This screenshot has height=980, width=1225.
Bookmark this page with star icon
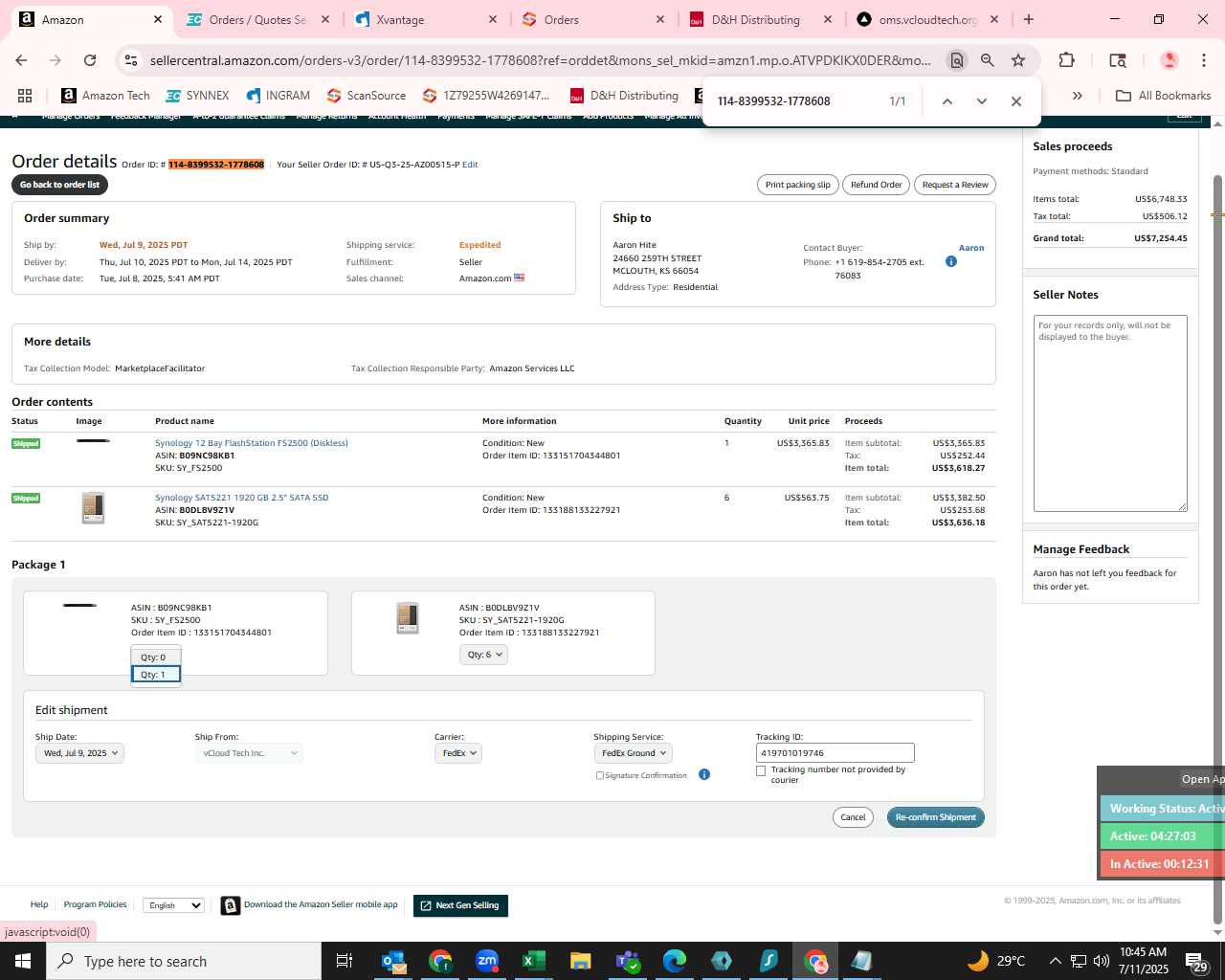point(1018,60)
